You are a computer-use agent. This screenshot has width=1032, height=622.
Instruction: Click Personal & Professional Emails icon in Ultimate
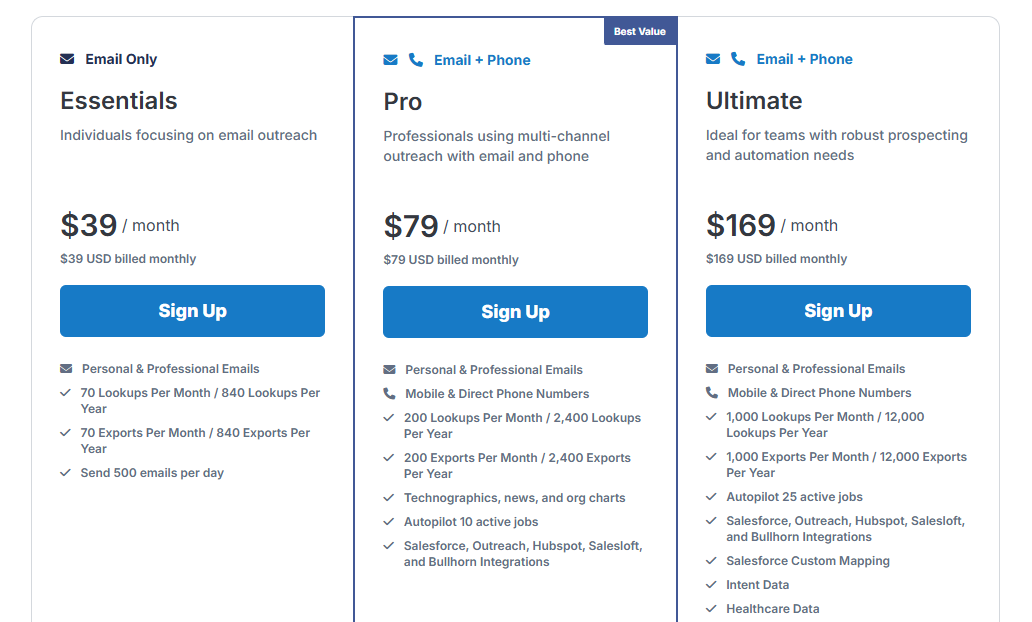coord(712,369)
